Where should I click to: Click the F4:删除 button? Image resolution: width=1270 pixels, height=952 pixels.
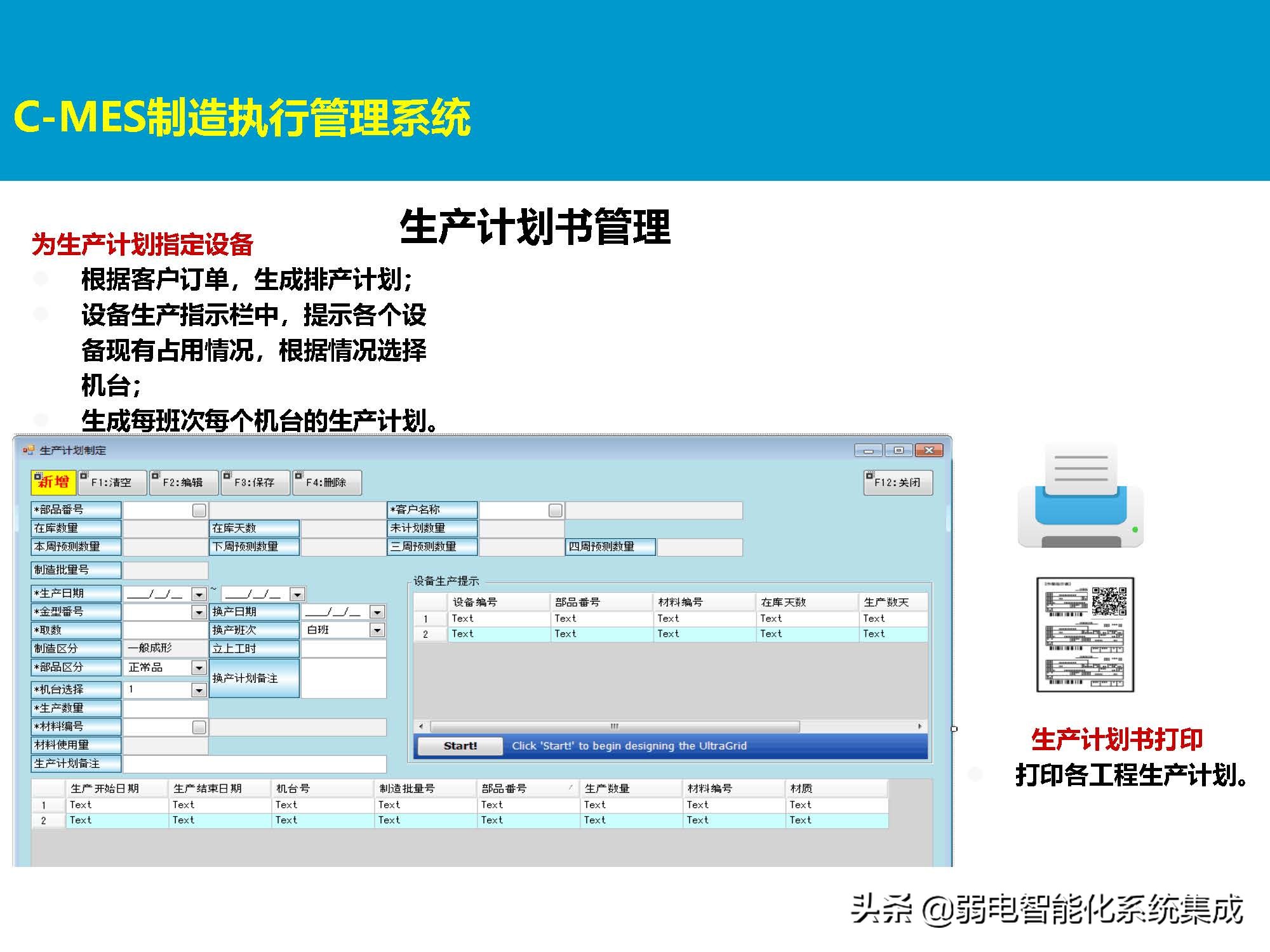coord(327,482)
